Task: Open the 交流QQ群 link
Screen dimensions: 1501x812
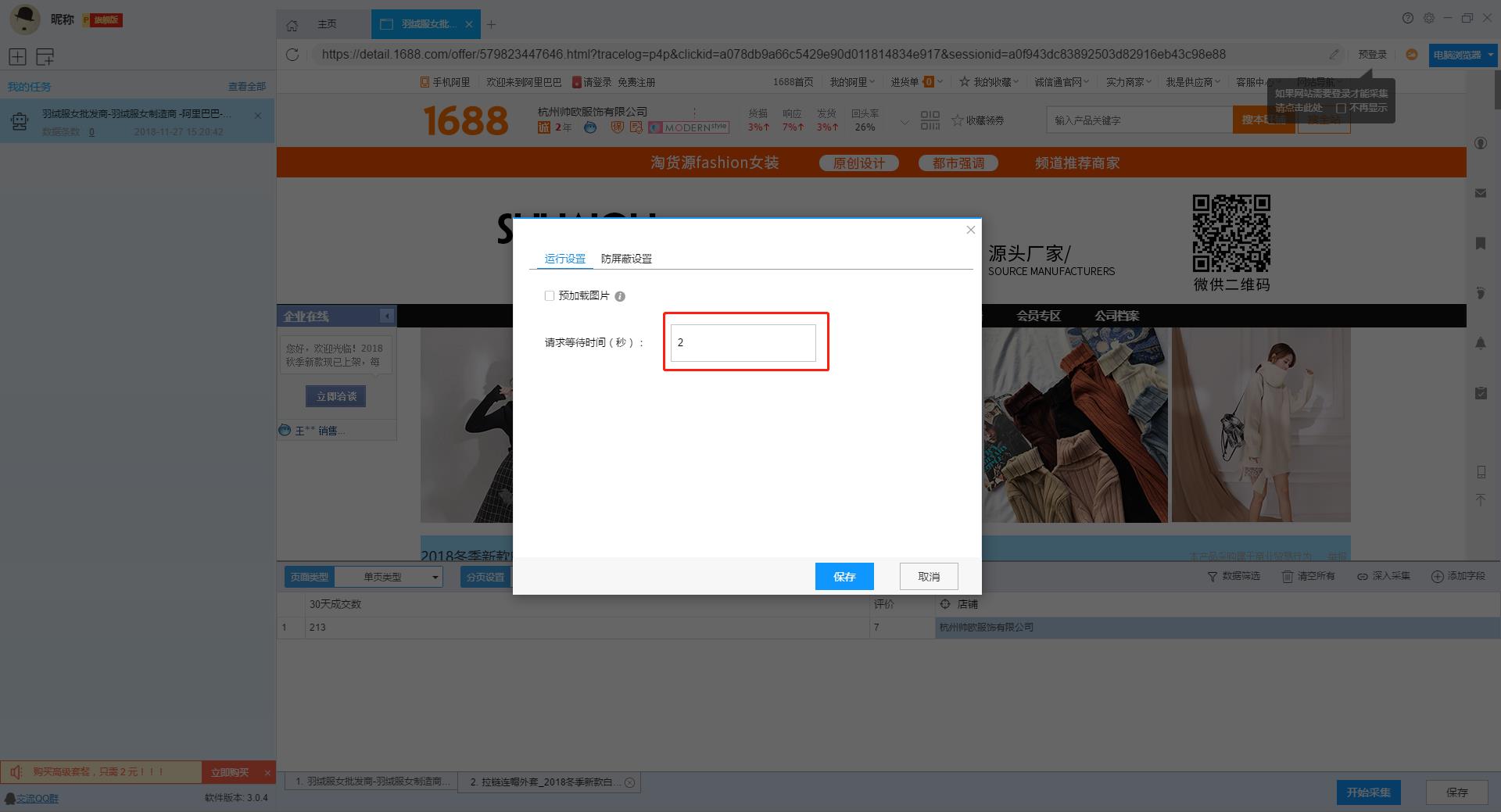Action: pyautogui.click(x=37, y=798)
